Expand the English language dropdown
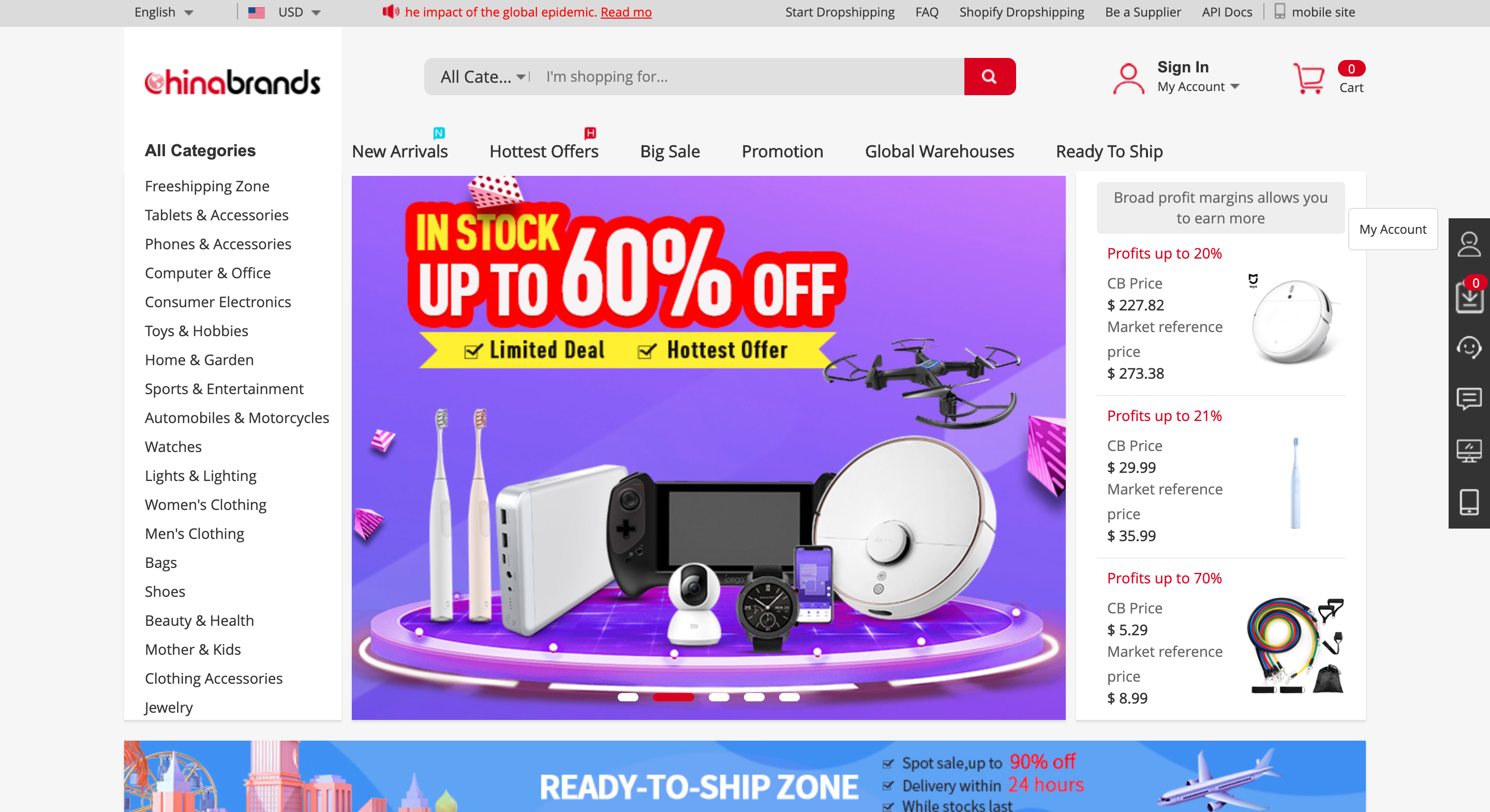Screen dimensions: 1490x812 [x=163, y=12]
